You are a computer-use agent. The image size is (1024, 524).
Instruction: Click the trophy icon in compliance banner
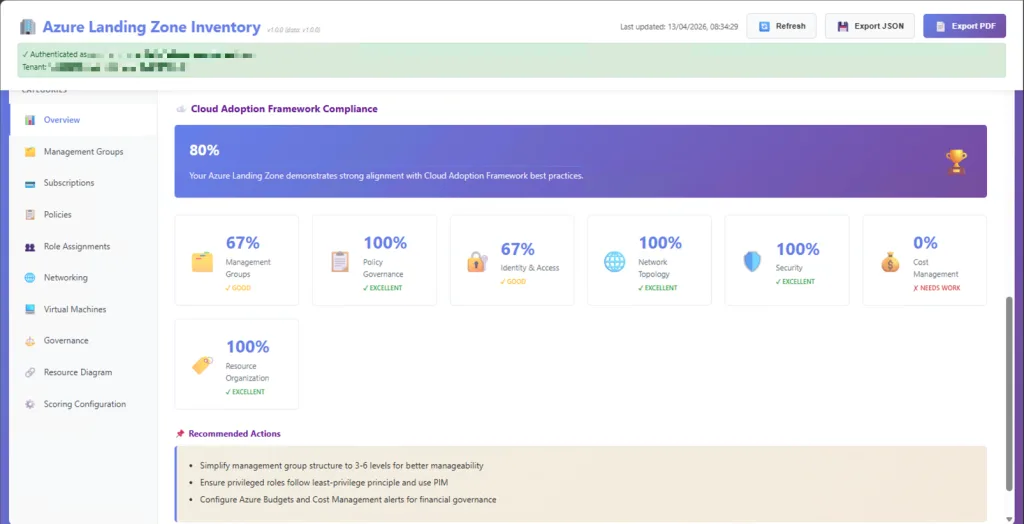pos(956,161)
